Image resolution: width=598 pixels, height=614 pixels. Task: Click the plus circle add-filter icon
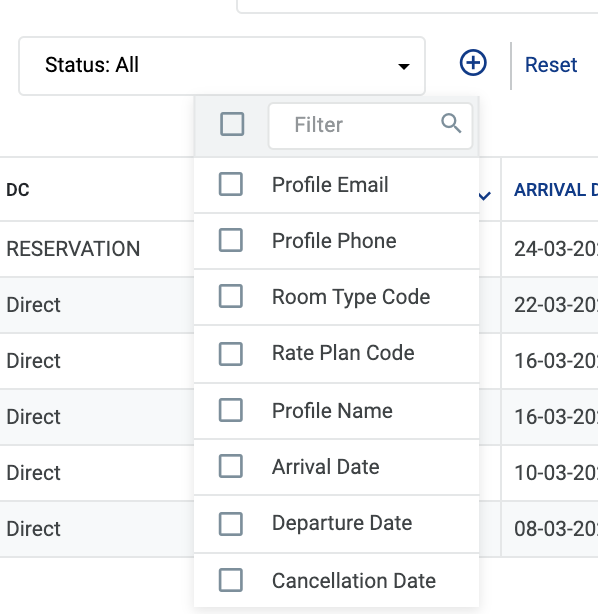pyautogui.click(x=473, y=63)
